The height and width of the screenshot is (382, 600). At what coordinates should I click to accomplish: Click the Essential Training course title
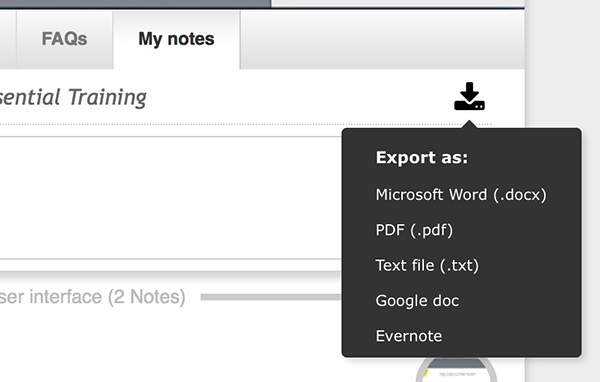(x=73, y=97)
